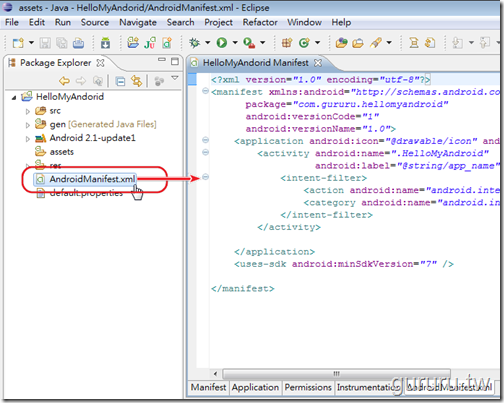Open the Run menu
This screenshot has height=403, width=504.
pos(63,22)
